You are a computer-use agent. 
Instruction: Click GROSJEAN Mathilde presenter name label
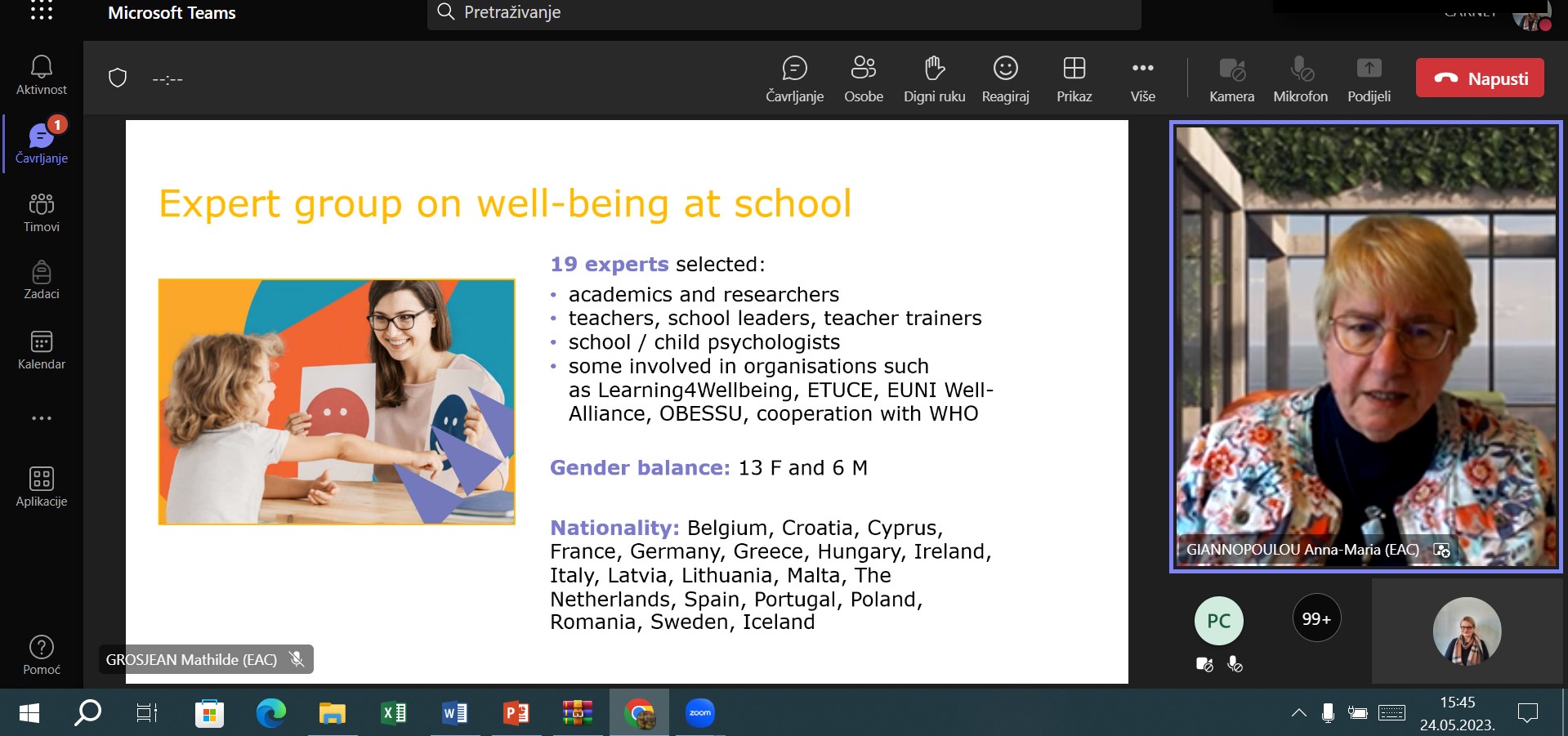click(191, 659)
